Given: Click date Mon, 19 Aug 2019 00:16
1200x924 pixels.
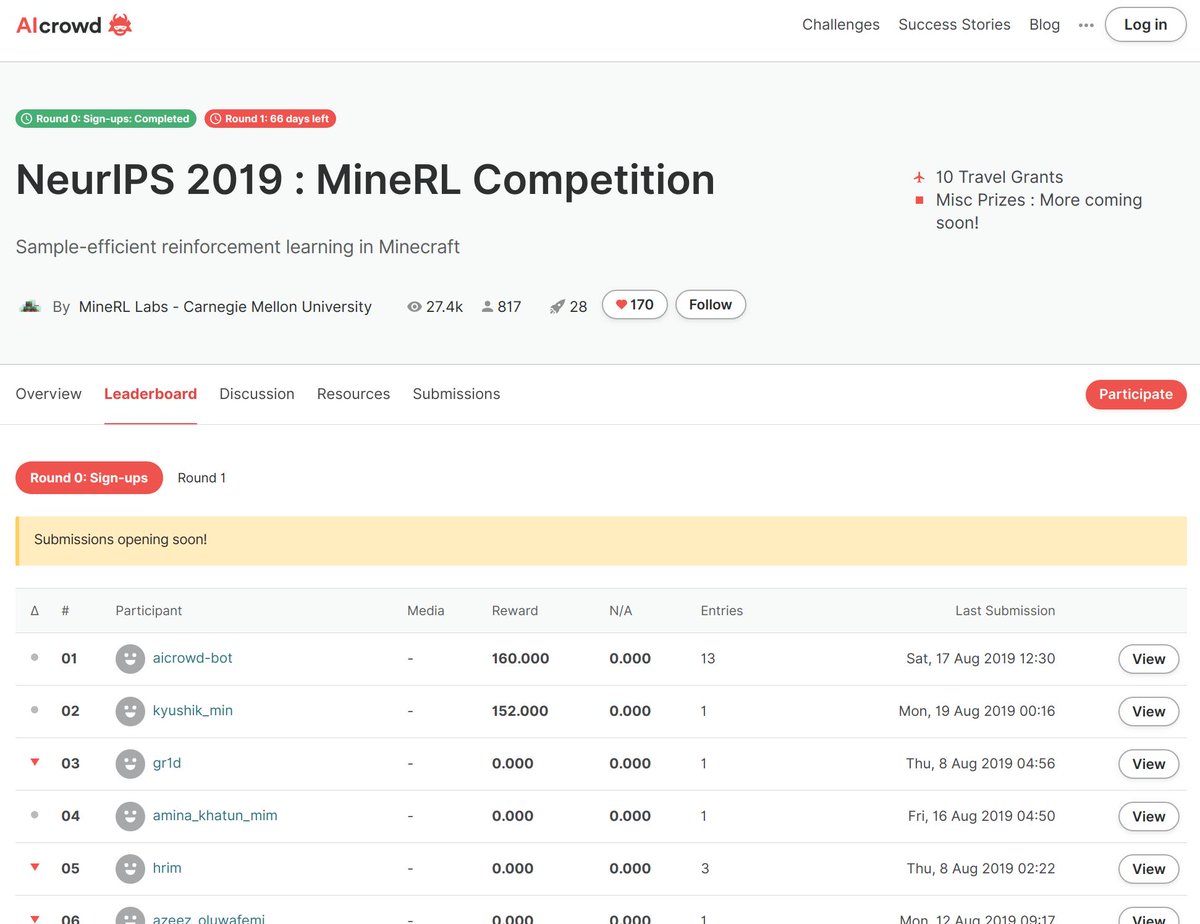Looking at the screenshot, I should [977, 711].
